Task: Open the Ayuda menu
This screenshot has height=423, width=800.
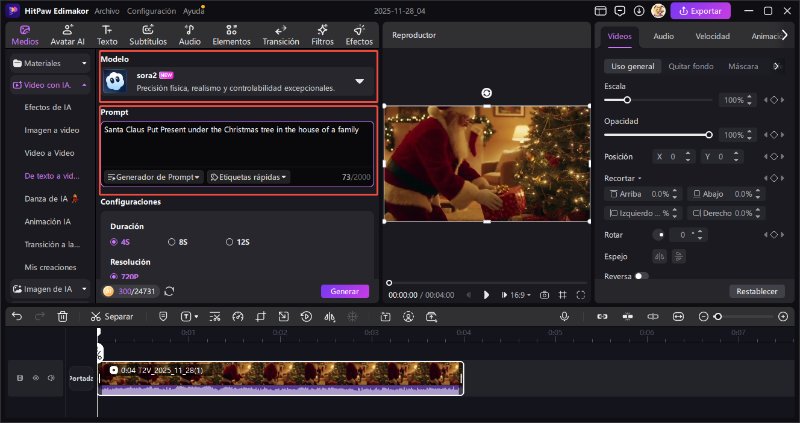Action: pos(193,11)
